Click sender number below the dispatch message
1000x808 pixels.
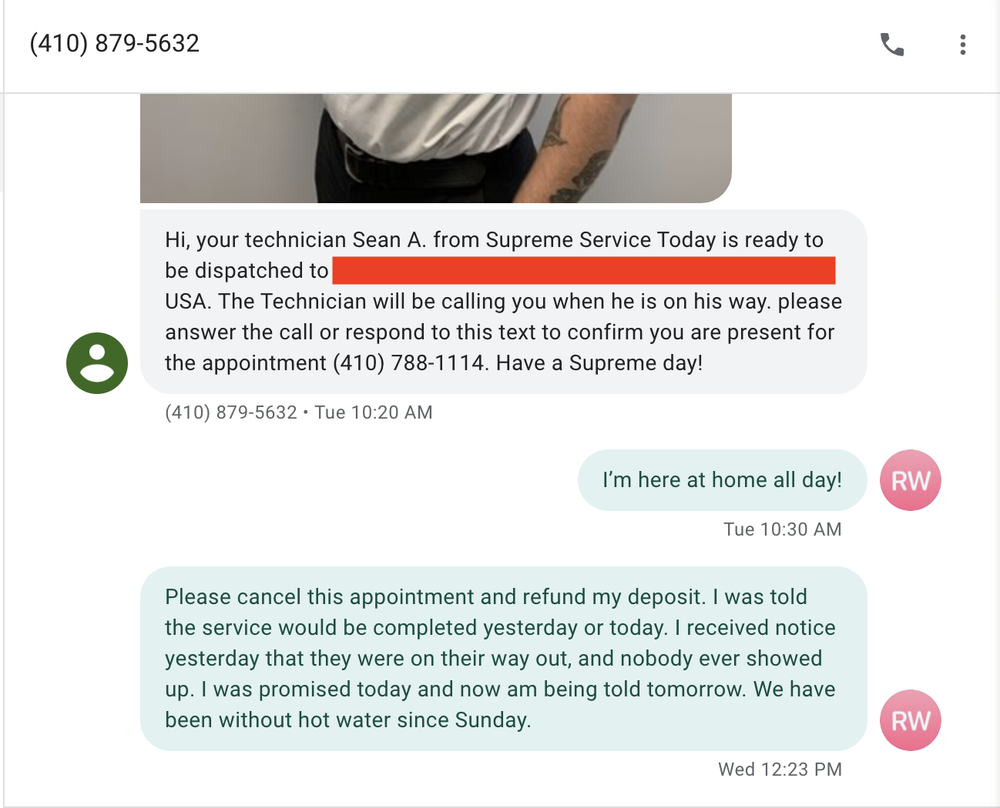coord(231,412)
